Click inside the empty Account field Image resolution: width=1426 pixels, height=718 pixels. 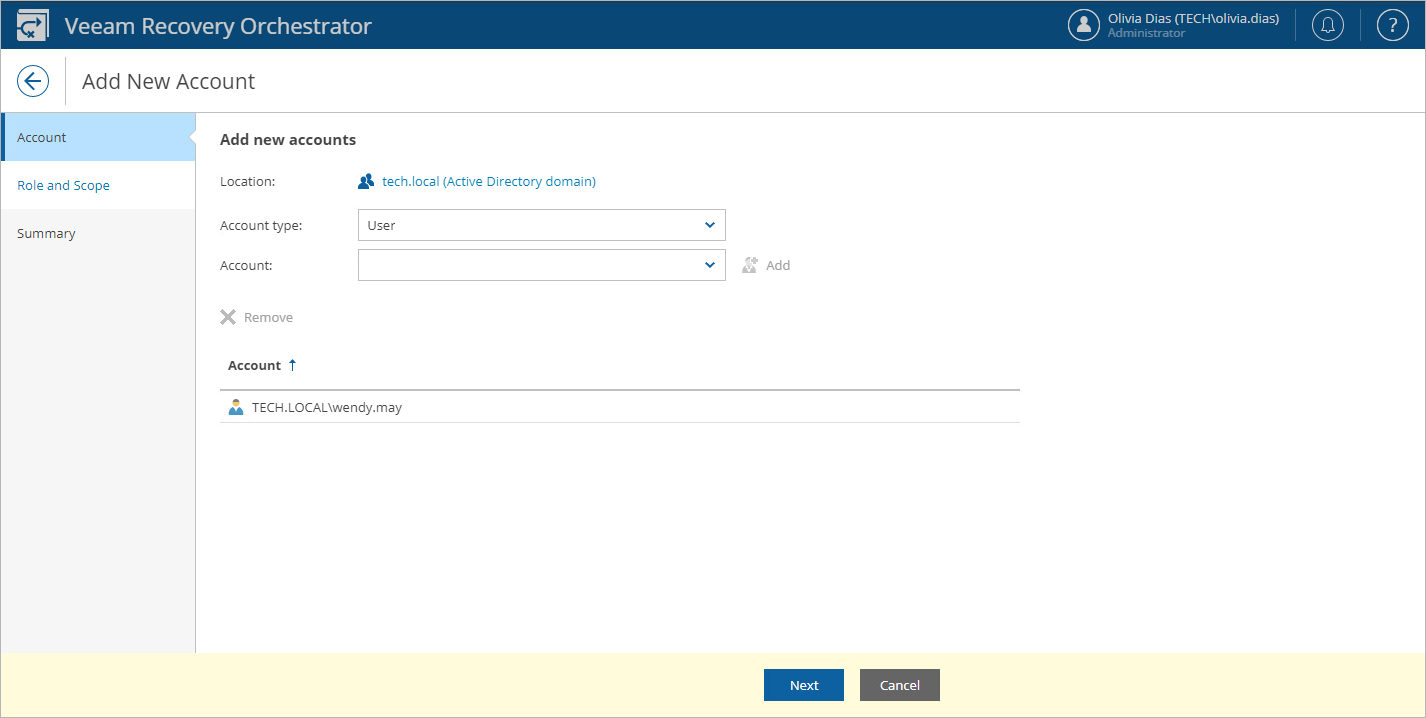(530, 264)
